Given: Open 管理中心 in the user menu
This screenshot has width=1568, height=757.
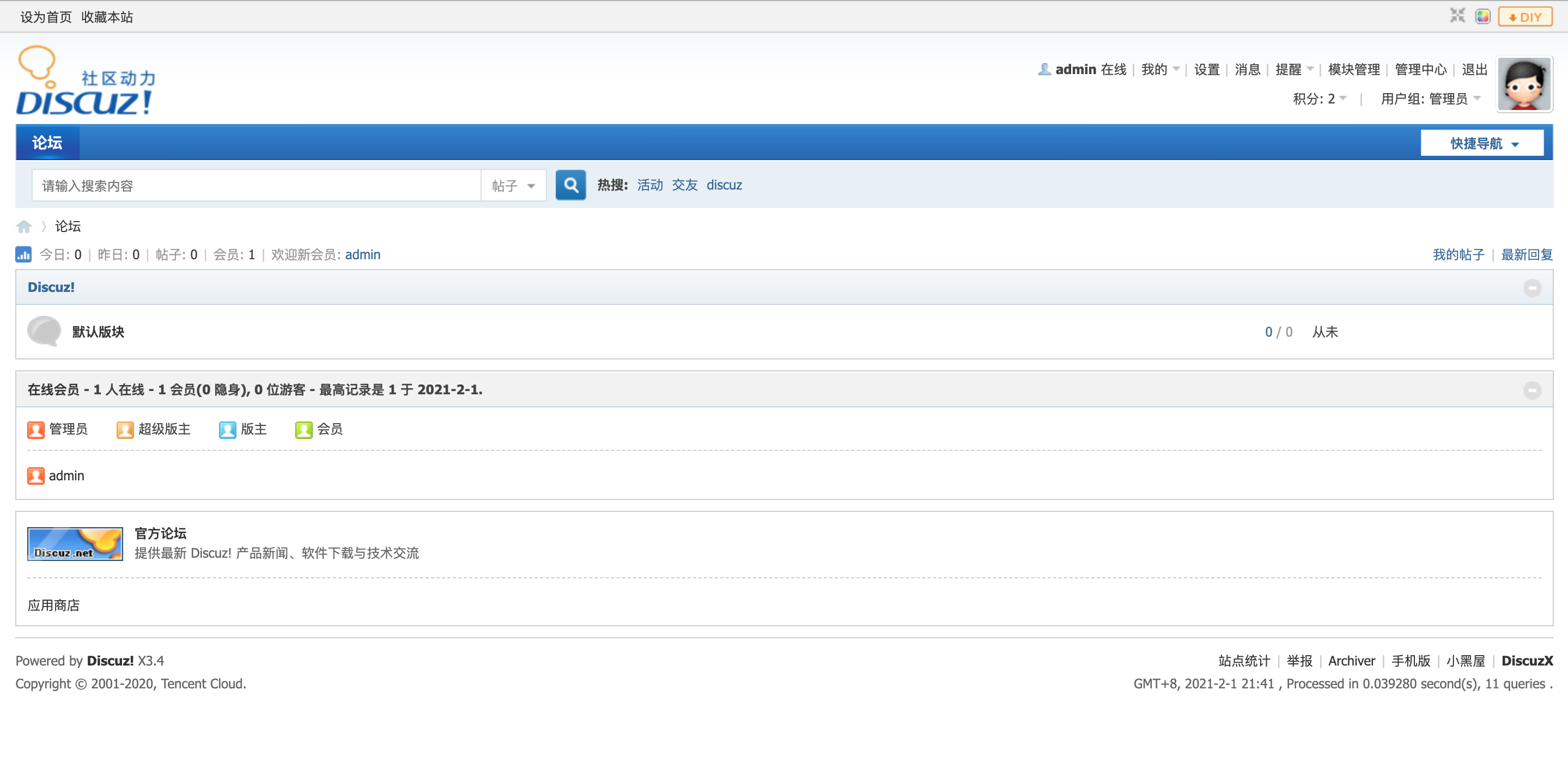Looking at the screenshot, I should pos(1421,69).
